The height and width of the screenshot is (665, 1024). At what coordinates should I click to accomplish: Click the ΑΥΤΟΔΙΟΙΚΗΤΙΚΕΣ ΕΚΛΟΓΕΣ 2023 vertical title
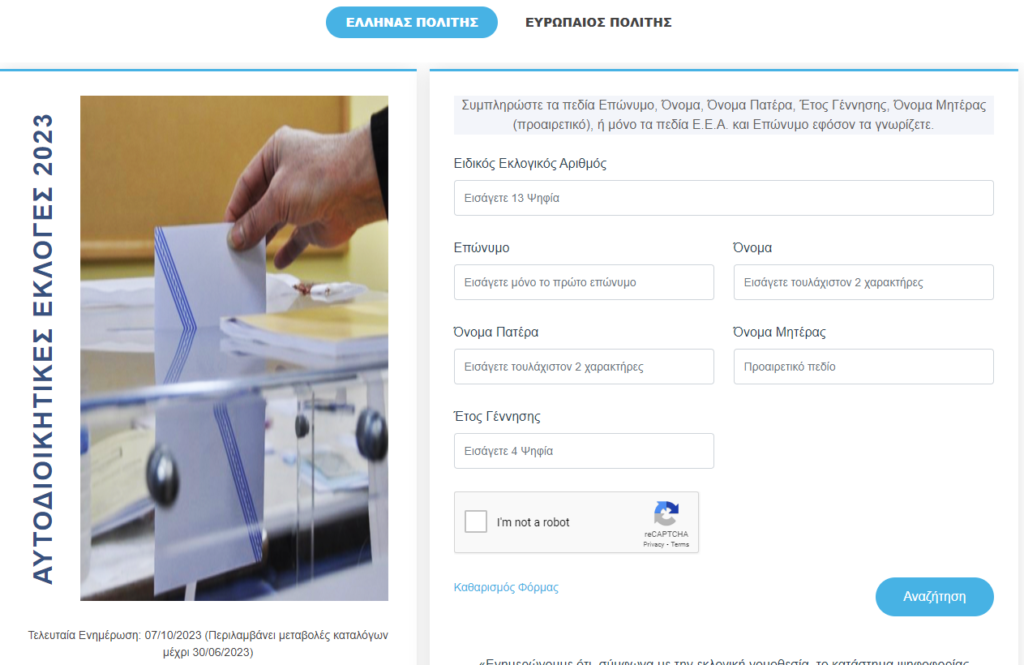point(43,348)
